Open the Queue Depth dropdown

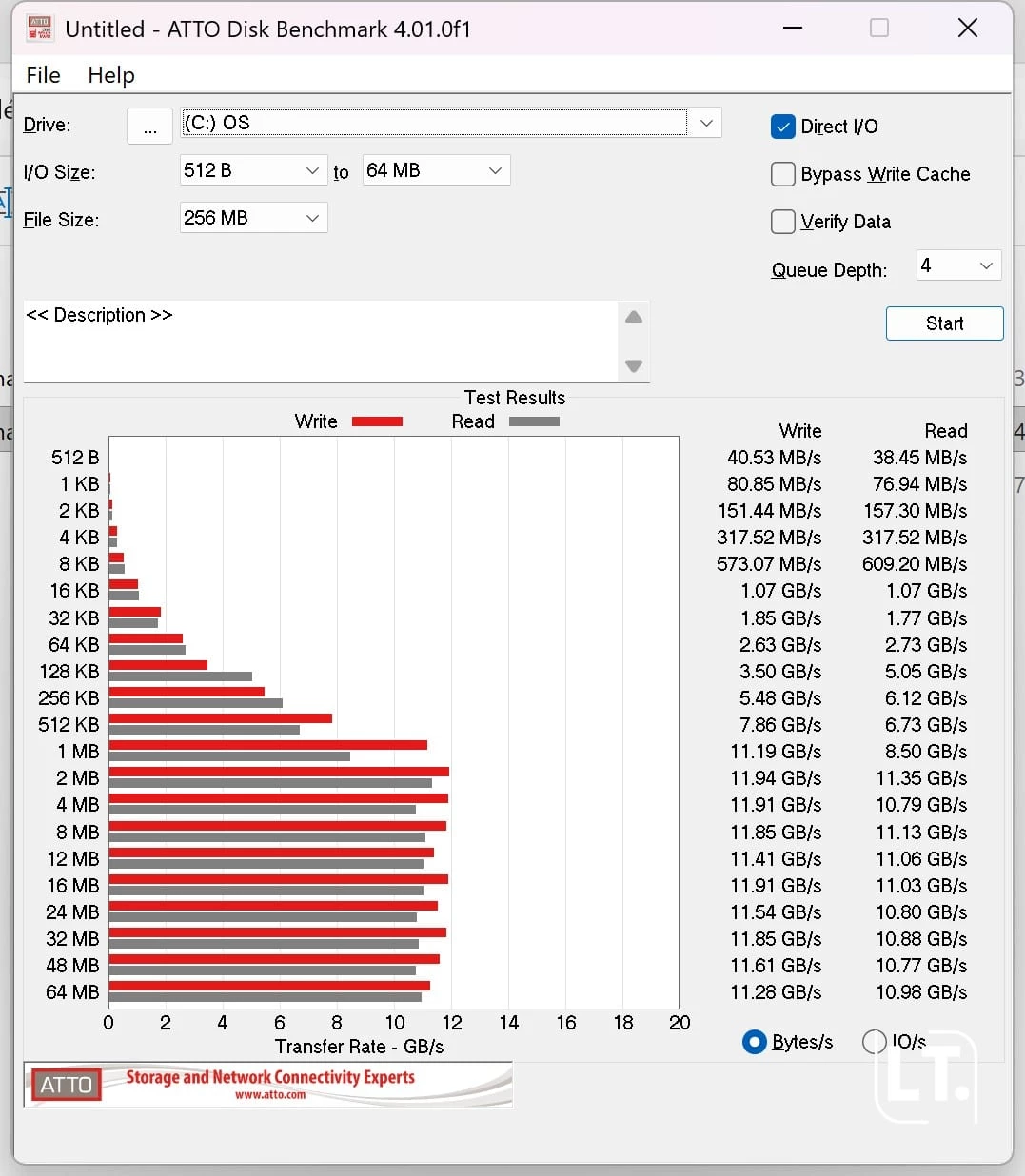[958, 265]
